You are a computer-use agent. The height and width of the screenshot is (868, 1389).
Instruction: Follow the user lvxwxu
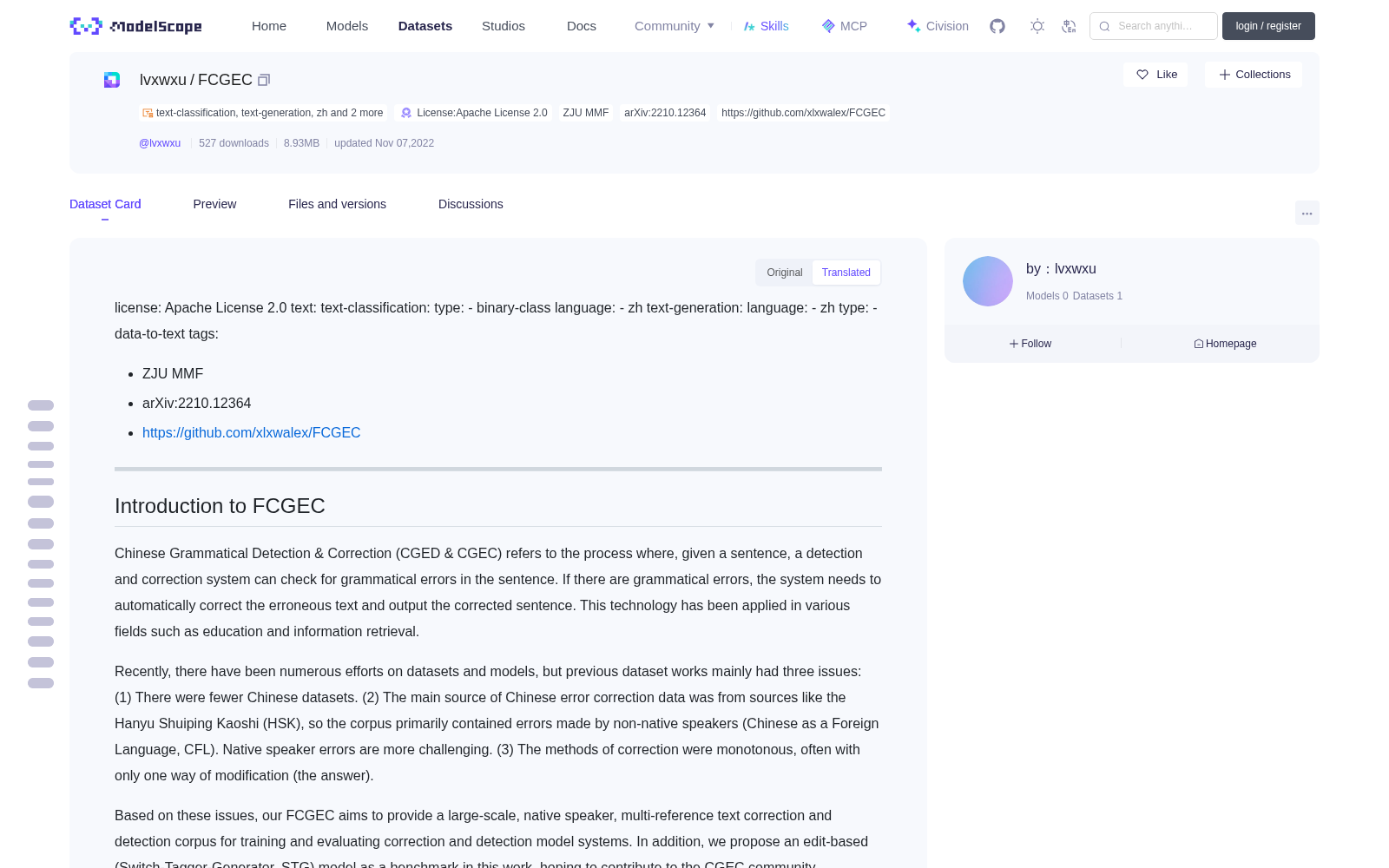1030,344
